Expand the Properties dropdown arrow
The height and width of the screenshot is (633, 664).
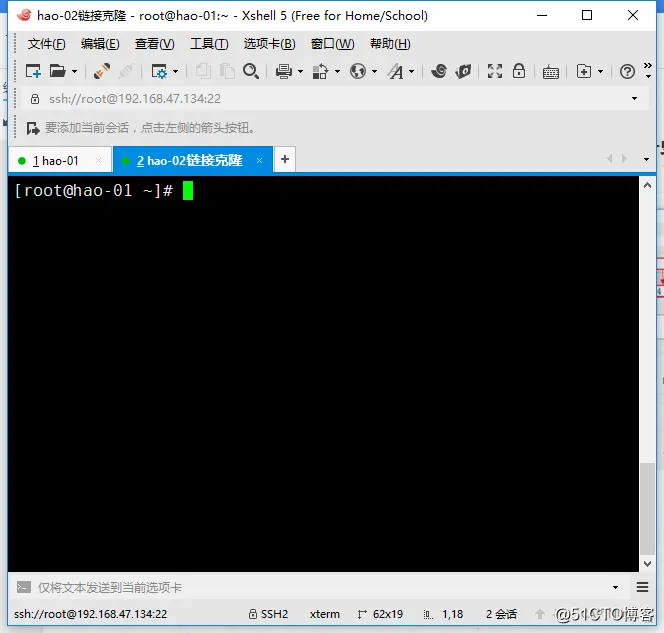(175, 72)
